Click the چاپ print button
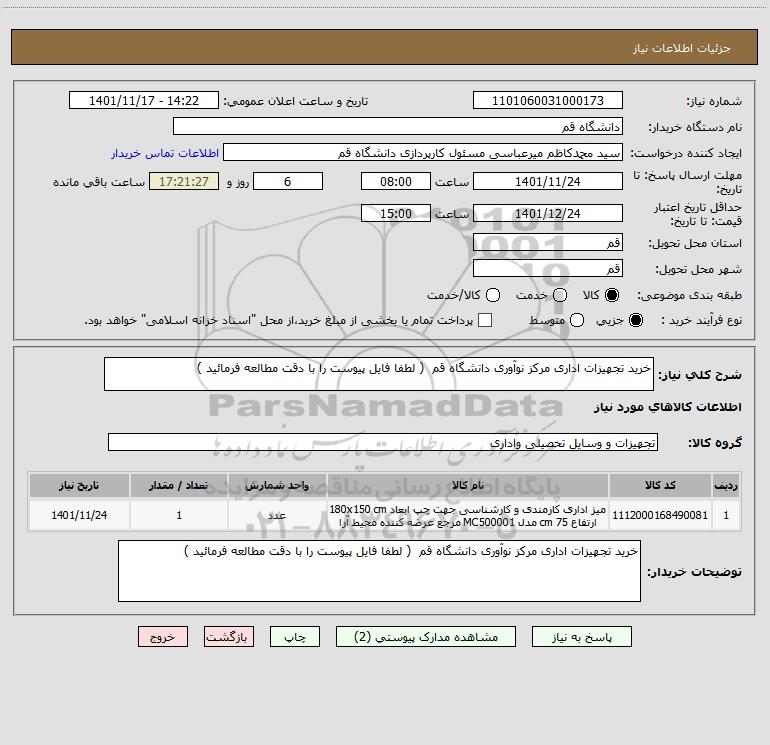This screenshot has height=745, width=770. click(295, 637)
